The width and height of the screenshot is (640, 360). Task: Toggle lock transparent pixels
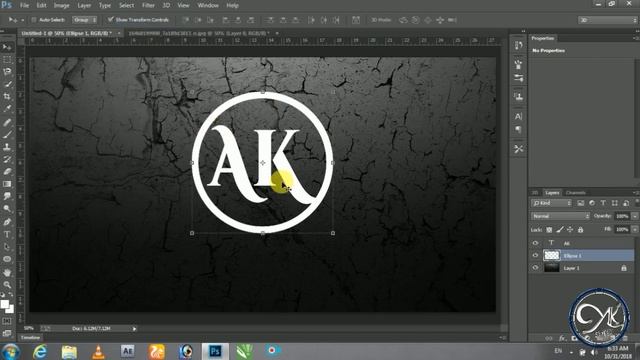pyautogui.click(x=549, y=230)
